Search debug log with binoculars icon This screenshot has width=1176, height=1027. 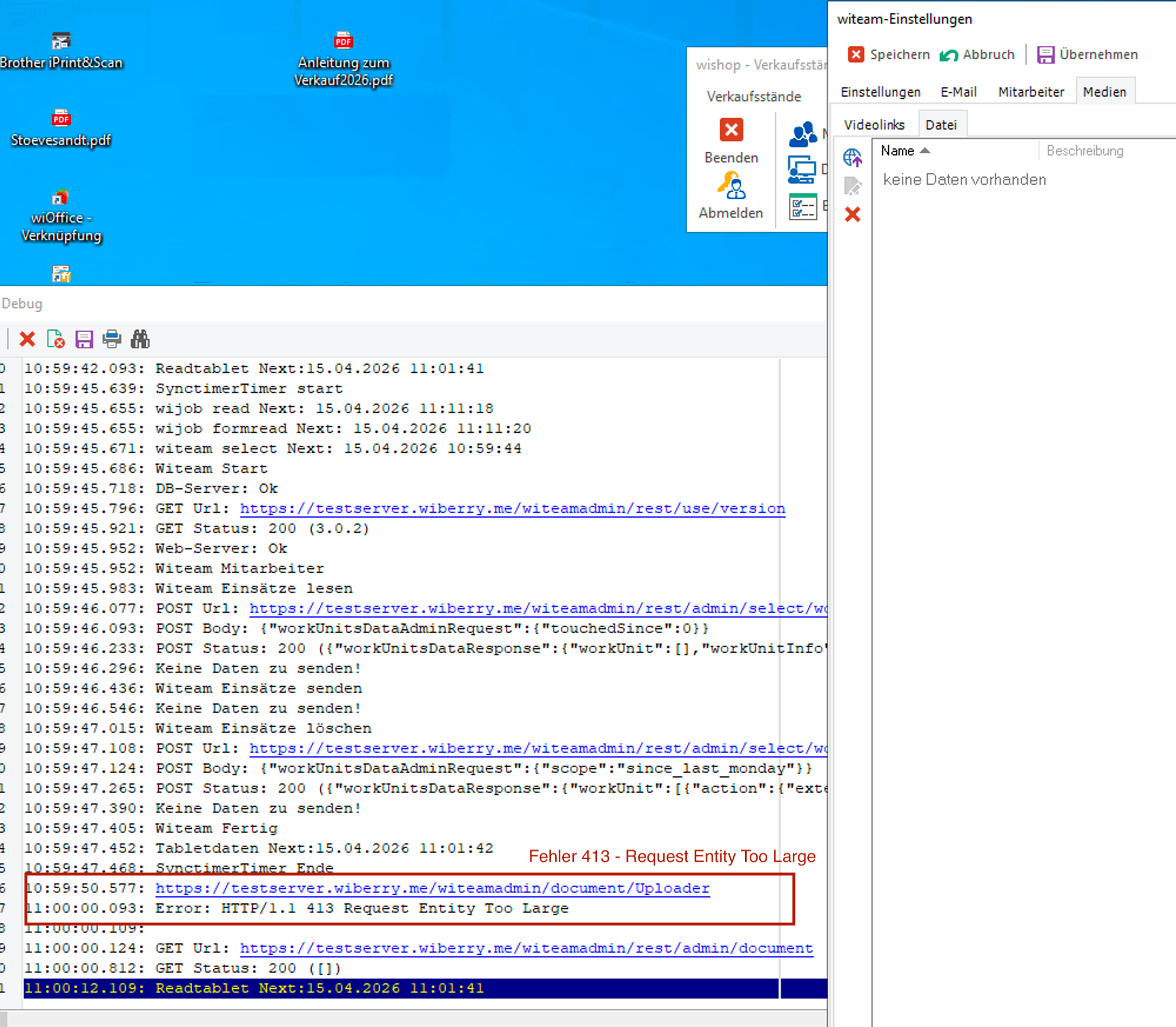tap(140, 339)
